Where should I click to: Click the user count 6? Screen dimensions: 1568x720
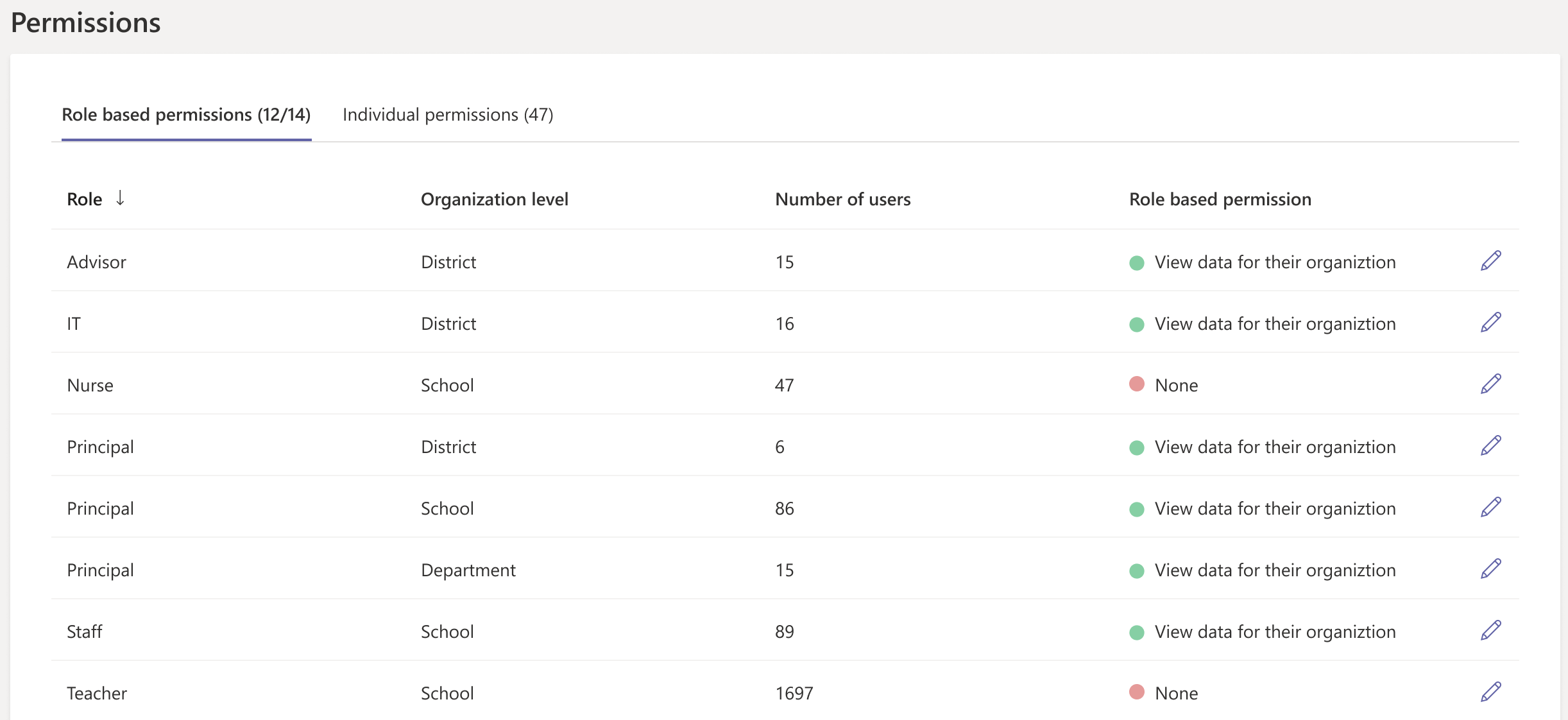780,447
